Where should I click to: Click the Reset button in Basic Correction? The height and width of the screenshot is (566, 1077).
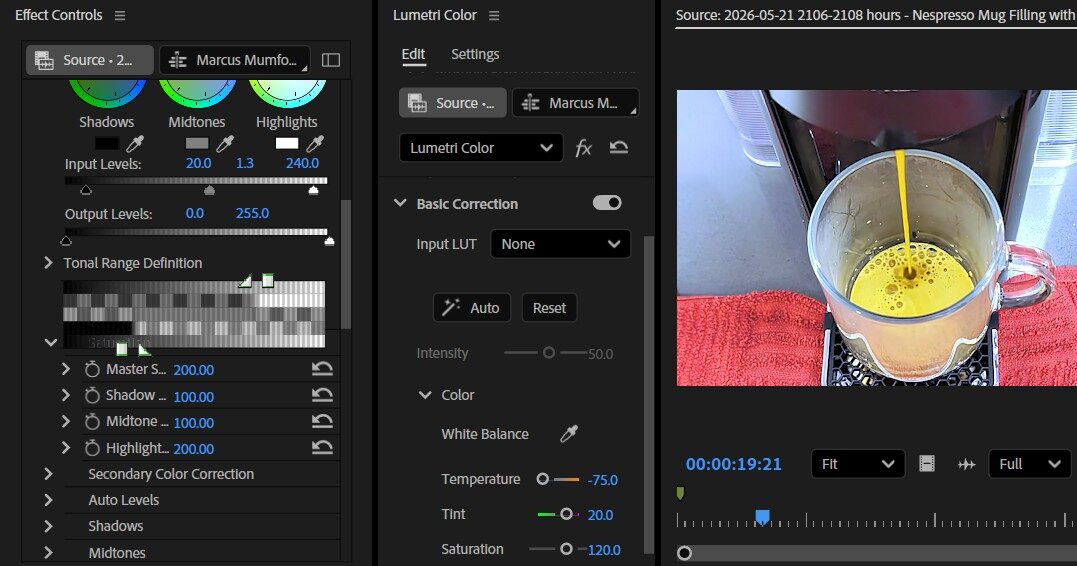(549, 308)
